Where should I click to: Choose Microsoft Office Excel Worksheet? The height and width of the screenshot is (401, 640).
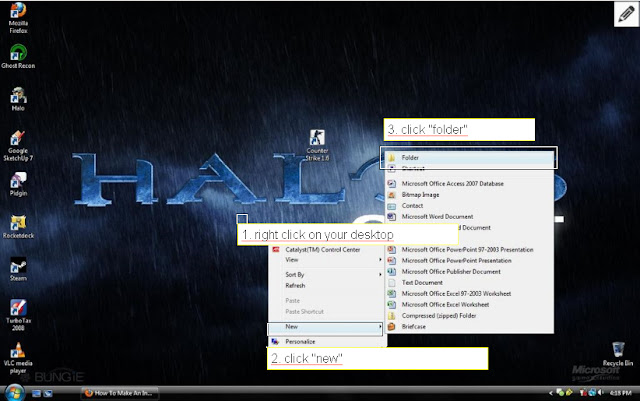469,305
